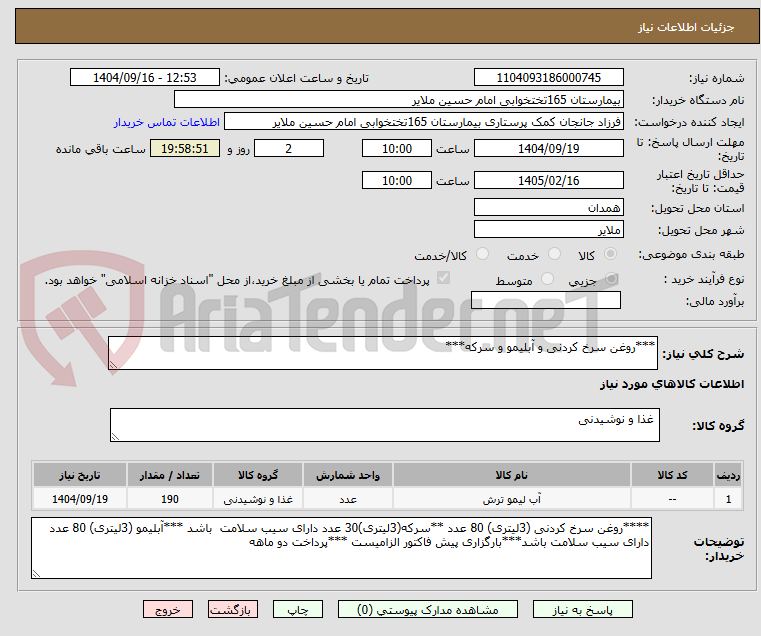Click the resize handle of شرح کلی نیاز
Image resolution: width=761 pixels, height=636 pixels.
click(x=113, y=365)
